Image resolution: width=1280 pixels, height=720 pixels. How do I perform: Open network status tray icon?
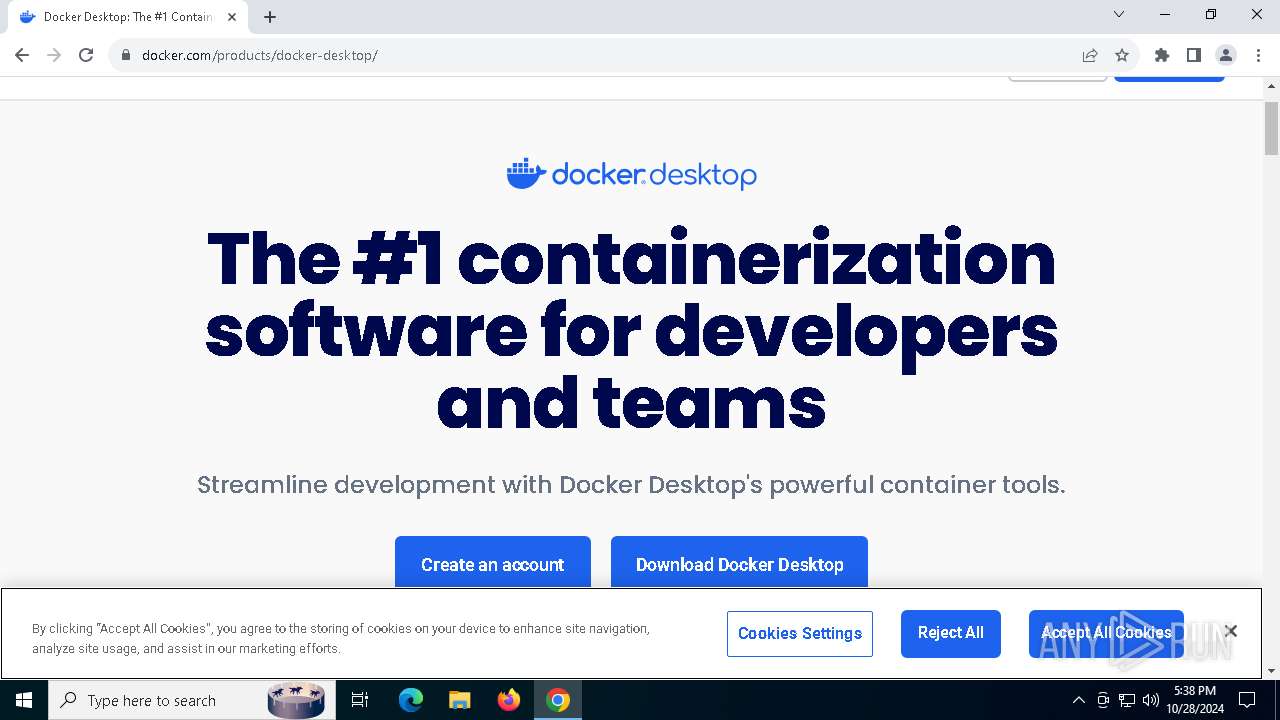(x=1127, y=700)
